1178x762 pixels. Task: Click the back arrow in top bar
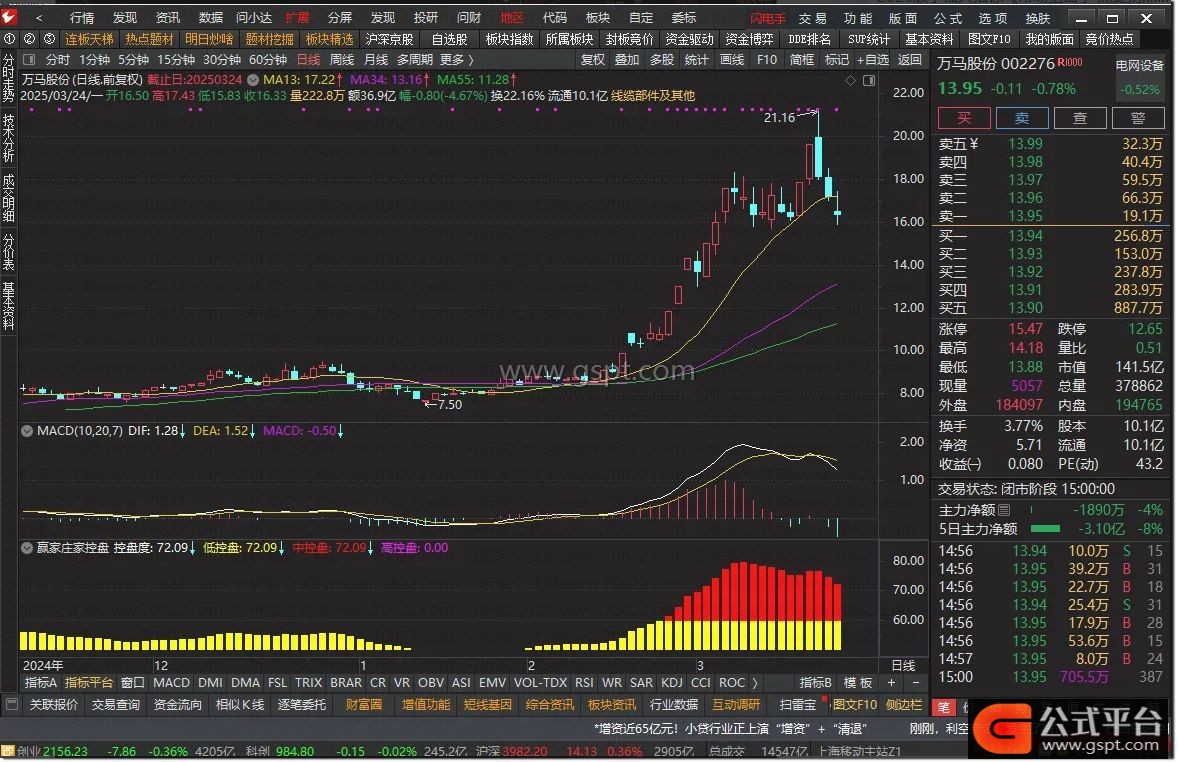pos(39,17)
